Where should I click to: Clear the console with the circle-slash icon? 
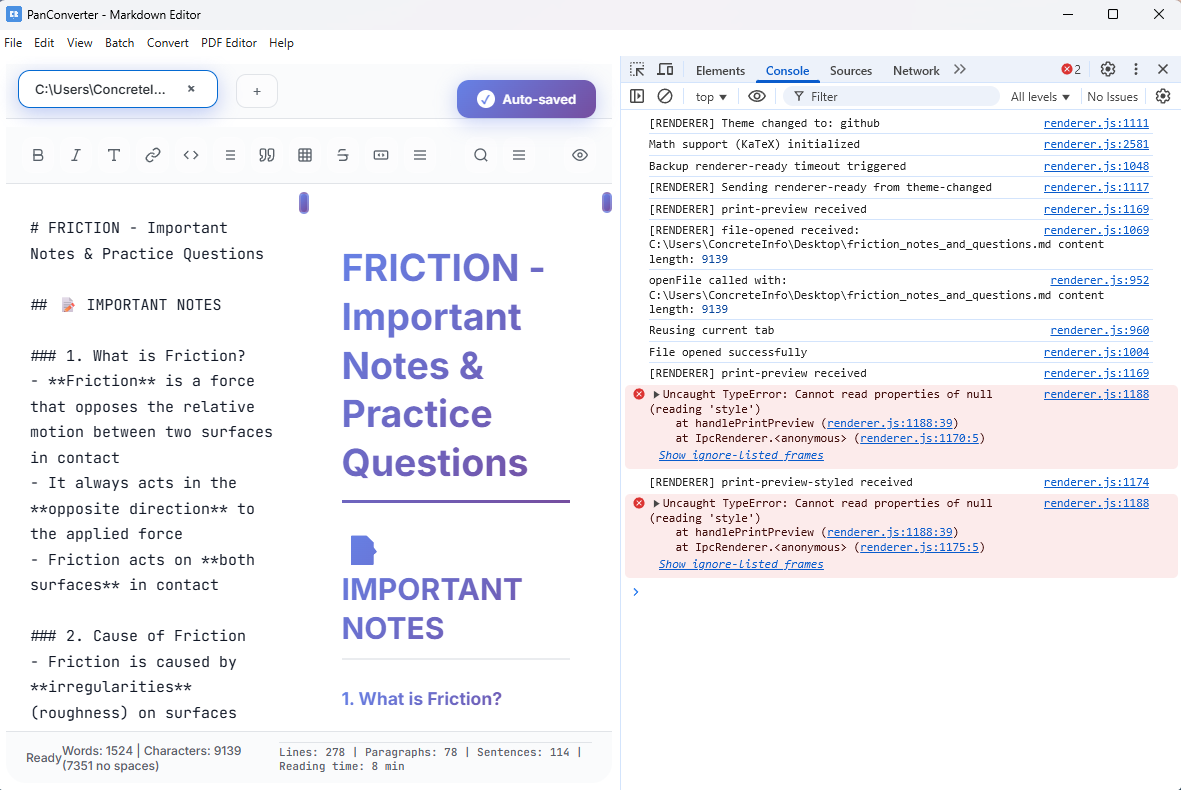click(664, 96)
